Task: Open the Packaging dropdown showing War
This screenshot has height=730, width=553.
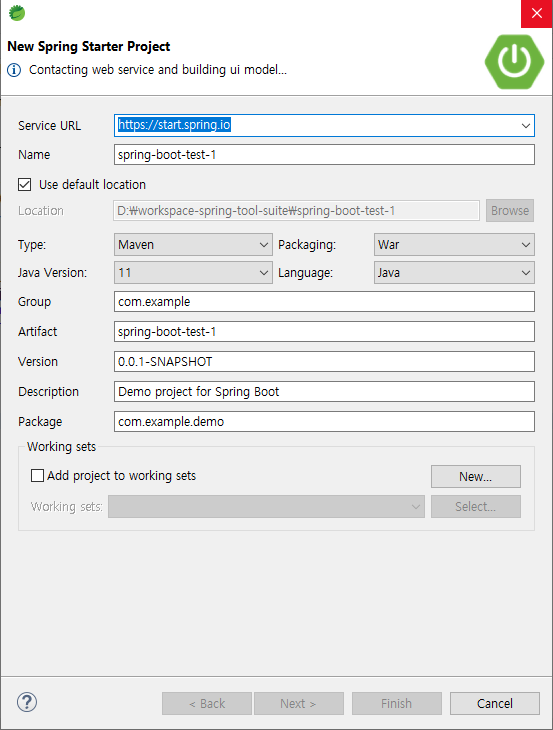Action: pos(454,245)
